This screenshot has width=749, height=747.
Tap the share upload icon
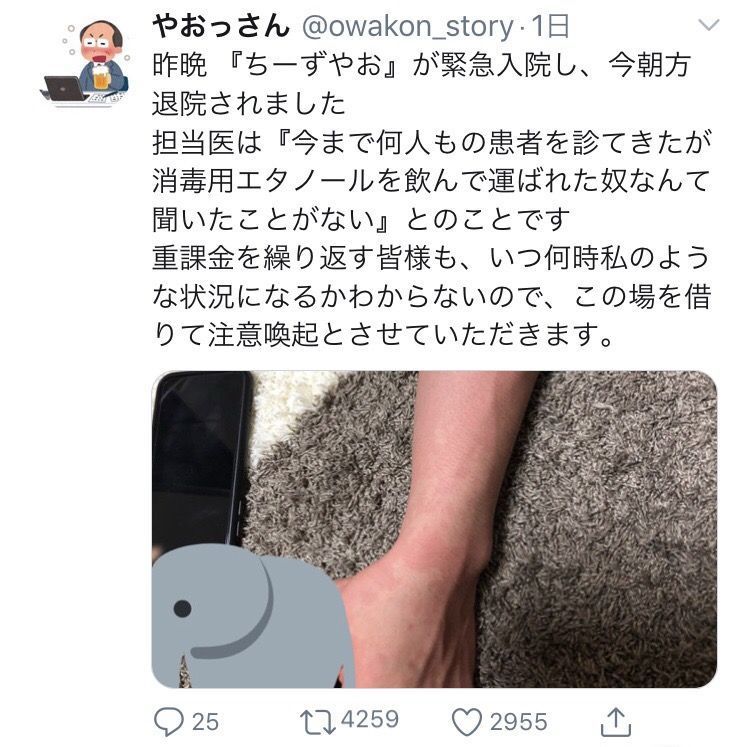pyautogui.click(x=615, y=722)
